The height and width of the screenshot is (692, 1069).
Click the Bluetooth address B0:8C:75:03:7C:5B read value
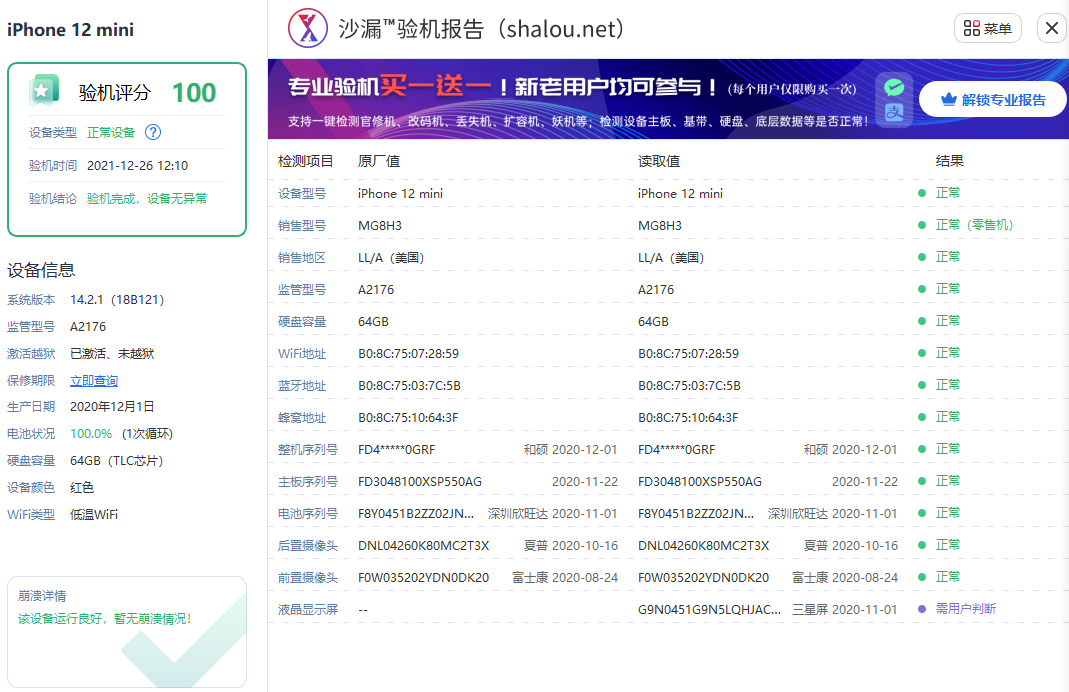pos(689,386)
